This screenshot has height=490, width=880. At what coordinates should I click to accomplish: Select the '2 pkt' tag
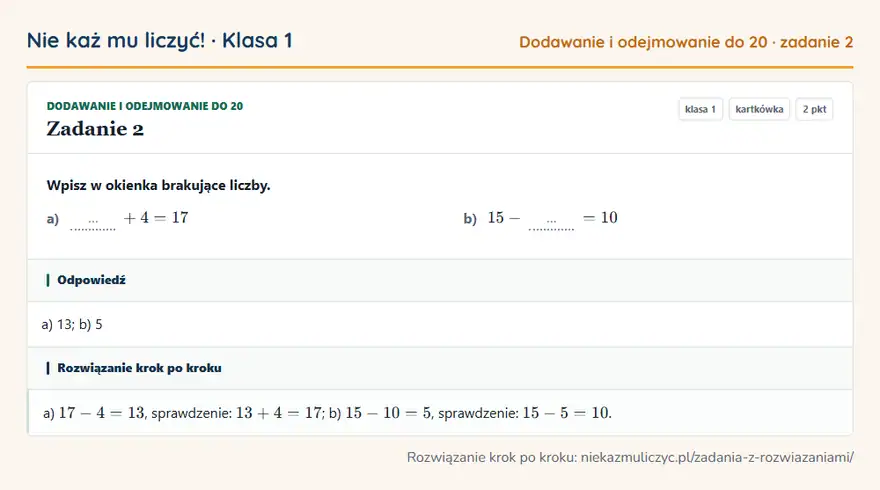(814, 109)
